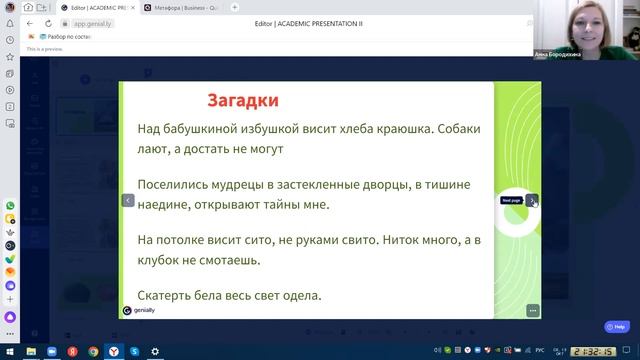This screenshot has width=640, height=360.
Task: Open WhatsApp in the browser sidebar
Action: (10, 206)
